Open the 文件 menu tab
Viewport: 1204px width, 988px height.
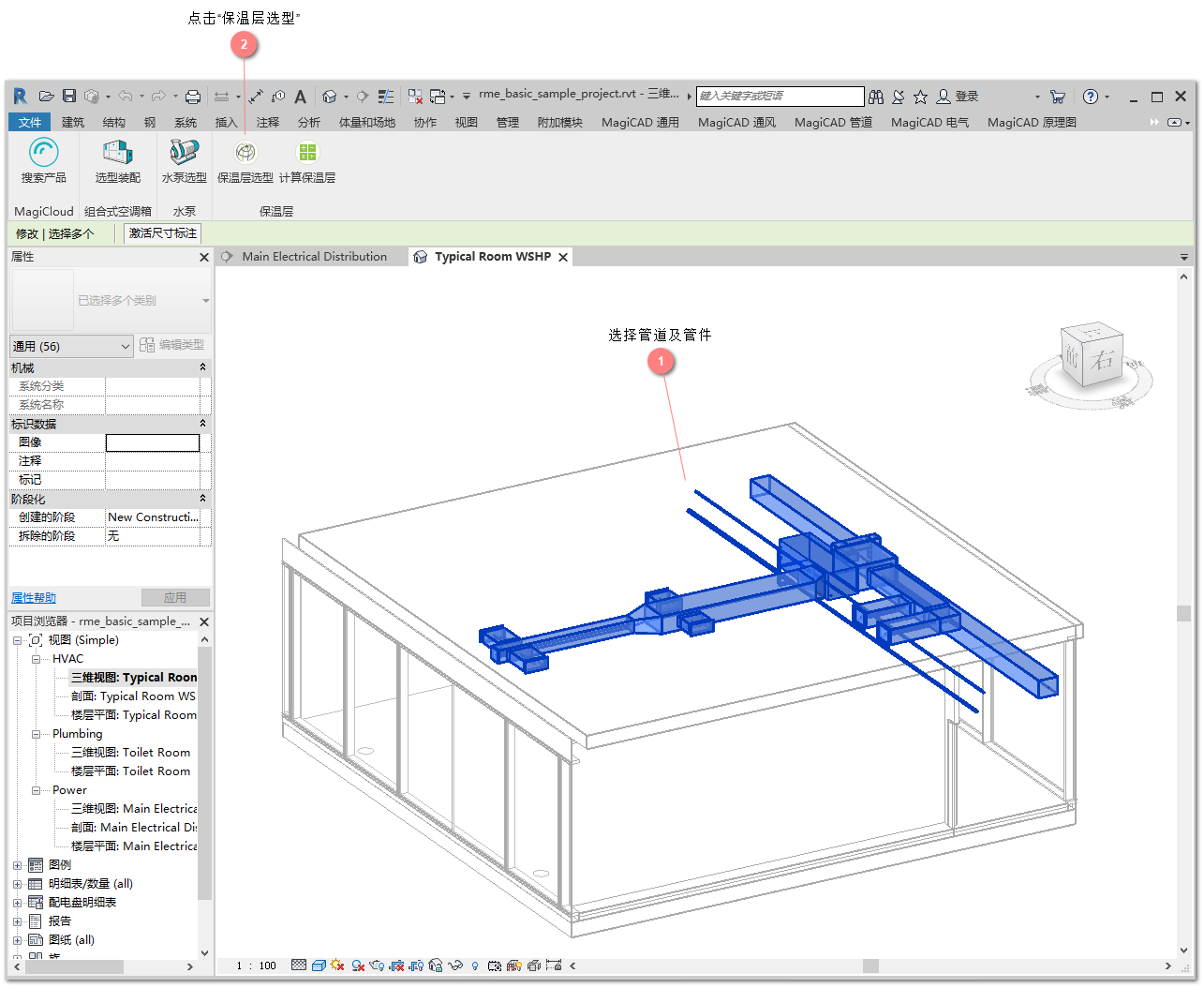point(30,122)
